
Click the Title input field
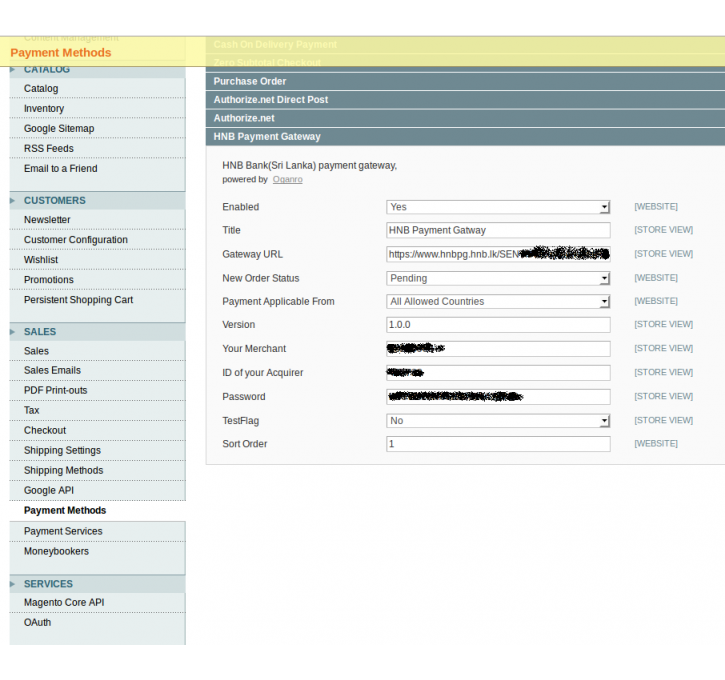498,230
